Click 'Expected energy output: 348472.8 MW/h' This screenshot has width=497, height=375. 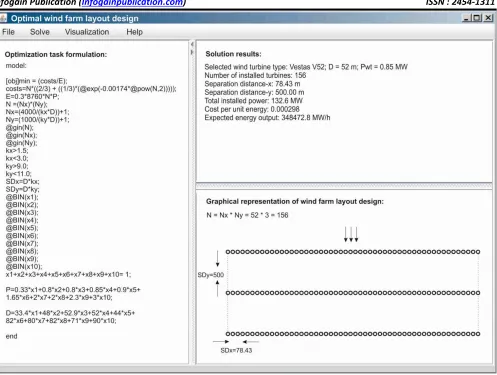coord(267,117)
